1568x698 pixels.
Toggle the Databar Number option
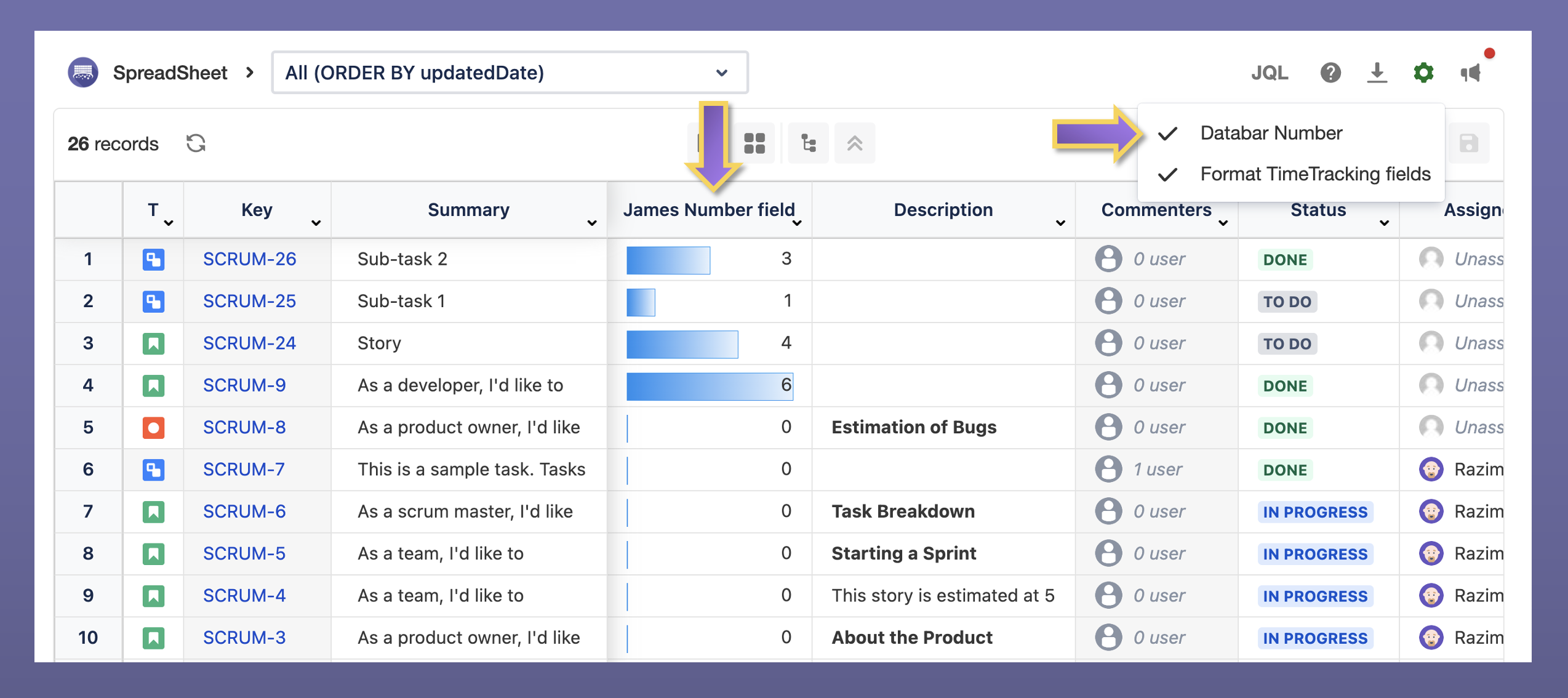pyautogui.click(x=1271, y=133)
